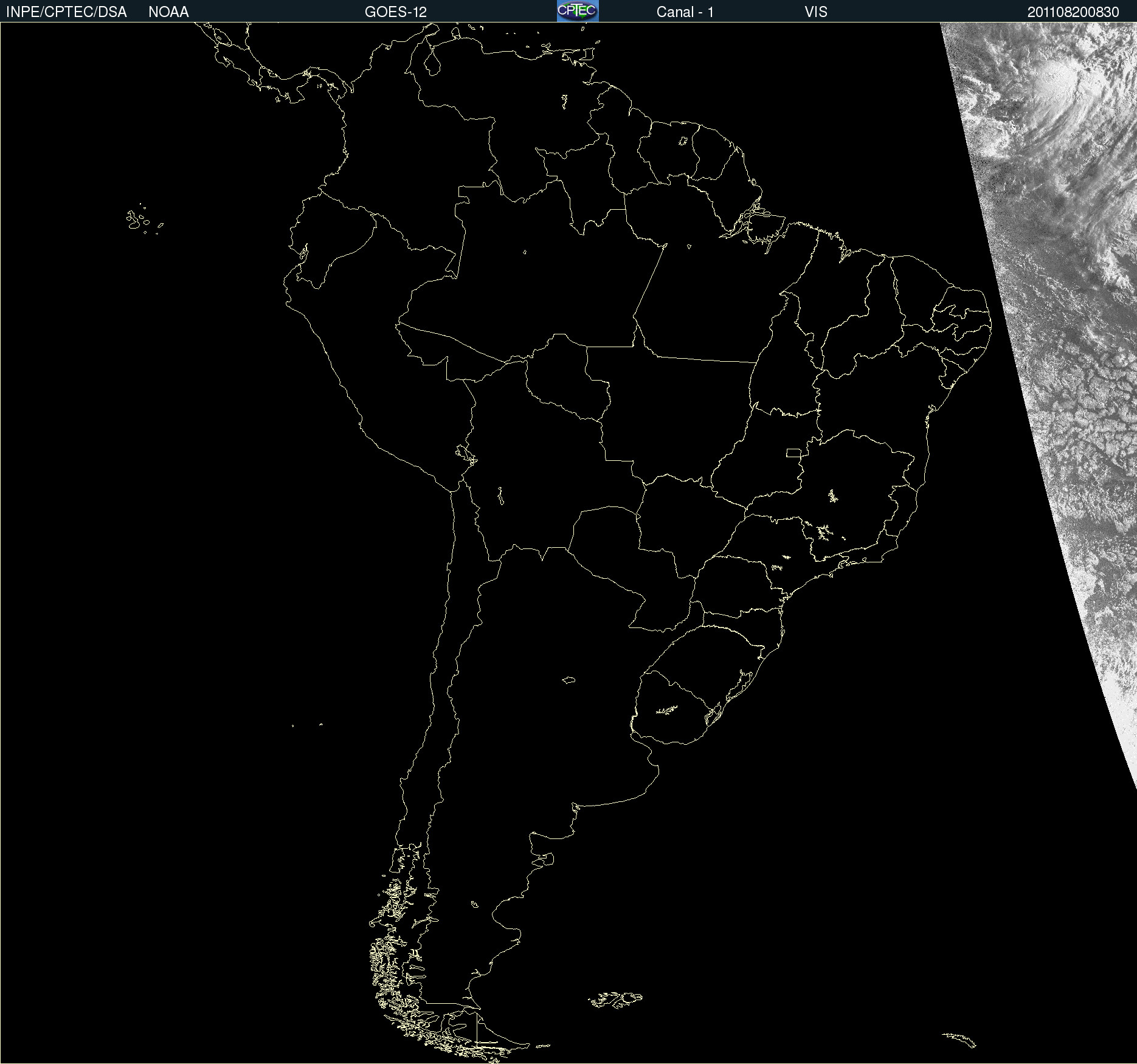Click the Canal - 1 label

tap(685, 12)
